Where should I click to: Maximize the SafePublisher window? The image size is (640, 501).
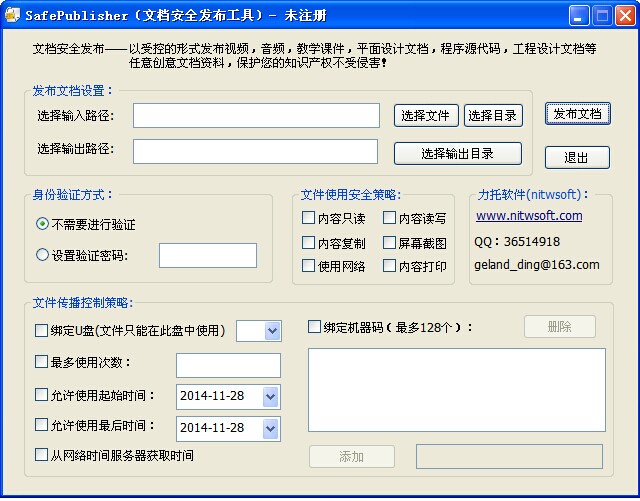(x=602, y=15)
